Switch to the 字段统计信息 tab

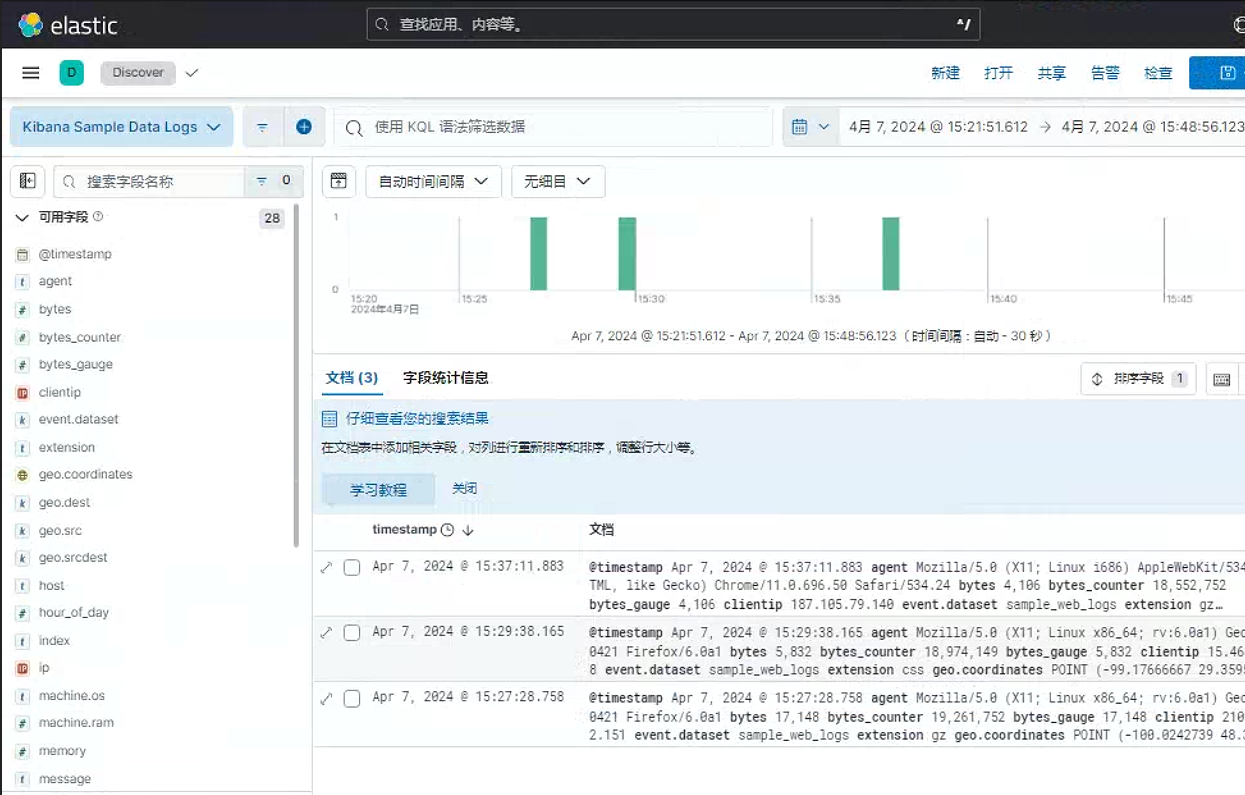pos(446,378)
